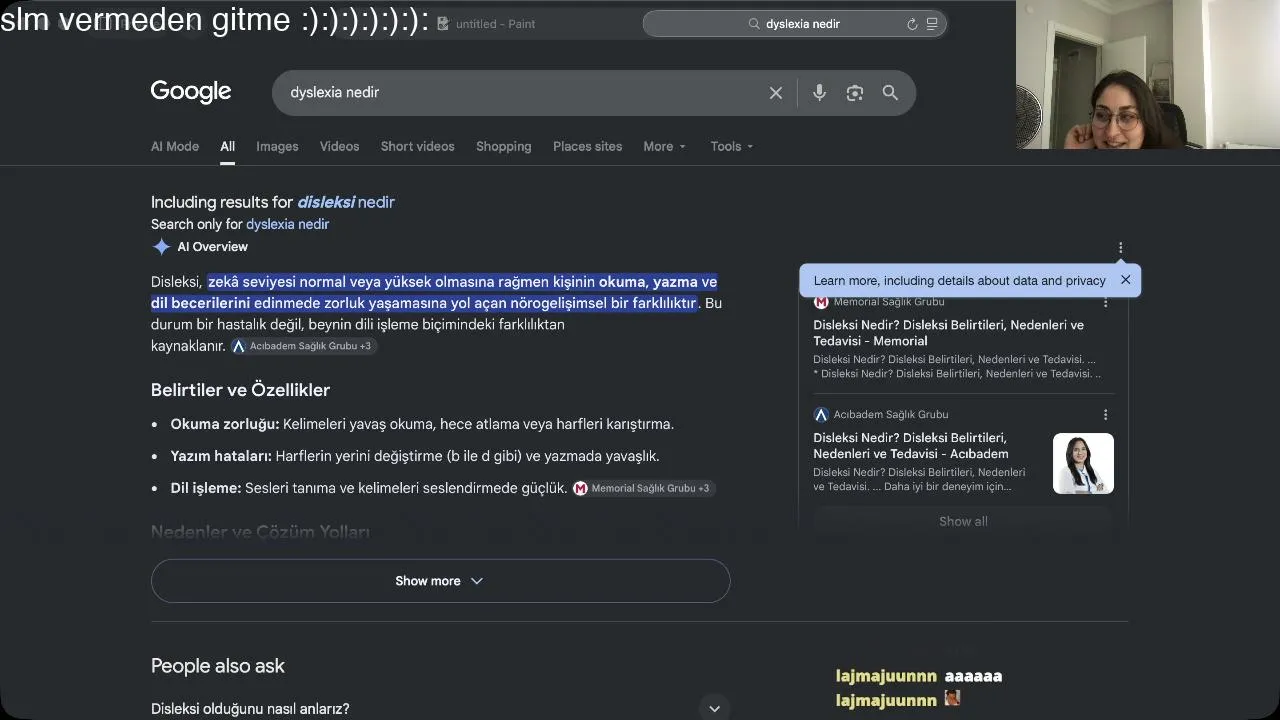The width and height of the screenshot is (1280, 720).
Task: Dismiss the data and privacy tooltip
Action: tap(1125, 280)
